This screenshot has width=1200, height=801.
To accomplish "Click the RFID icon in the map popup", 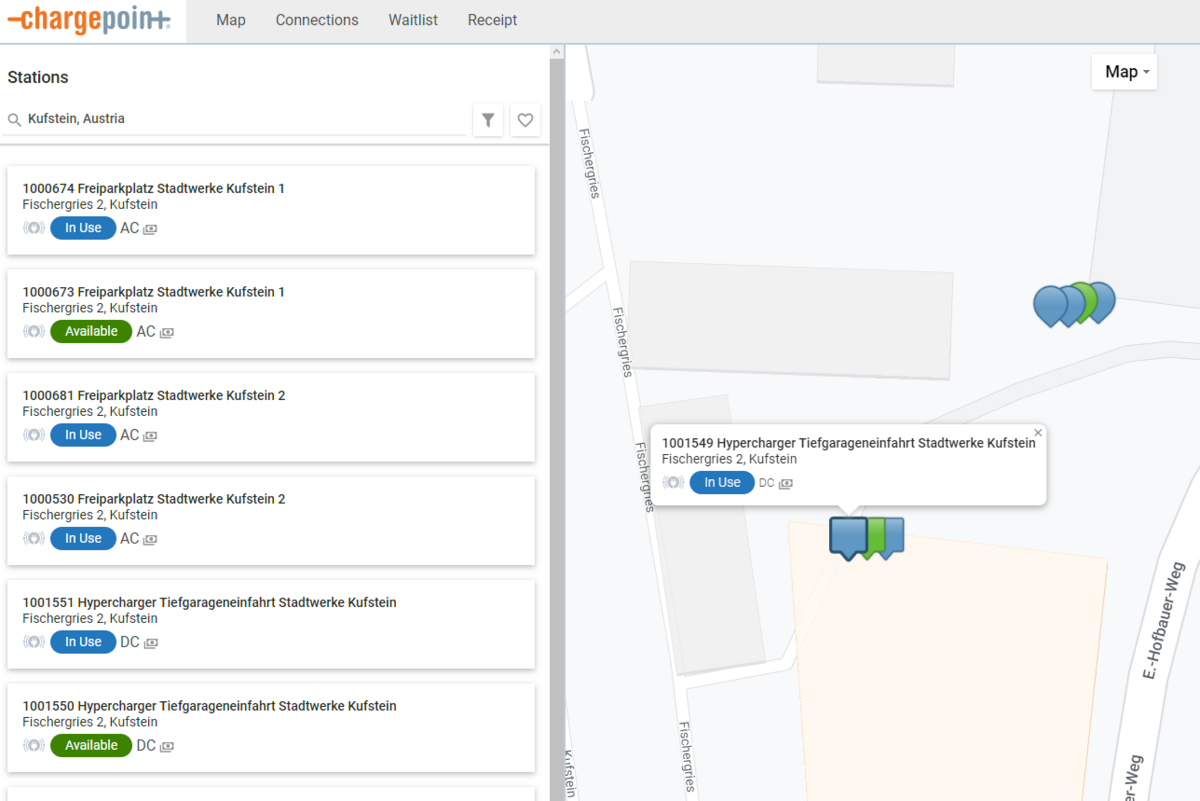I will (673, 483).
